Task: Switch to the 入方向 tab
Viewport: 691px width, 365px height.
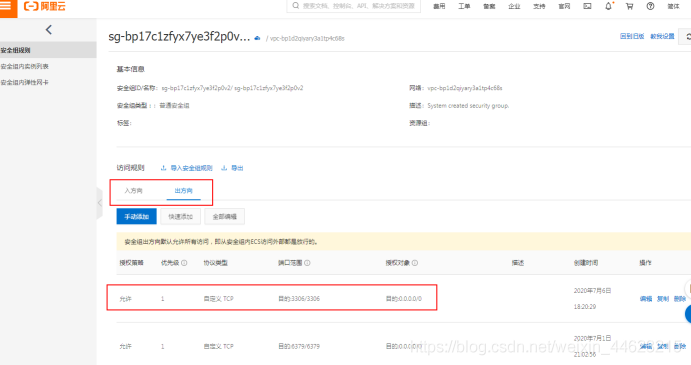Action: click(134, 190)
